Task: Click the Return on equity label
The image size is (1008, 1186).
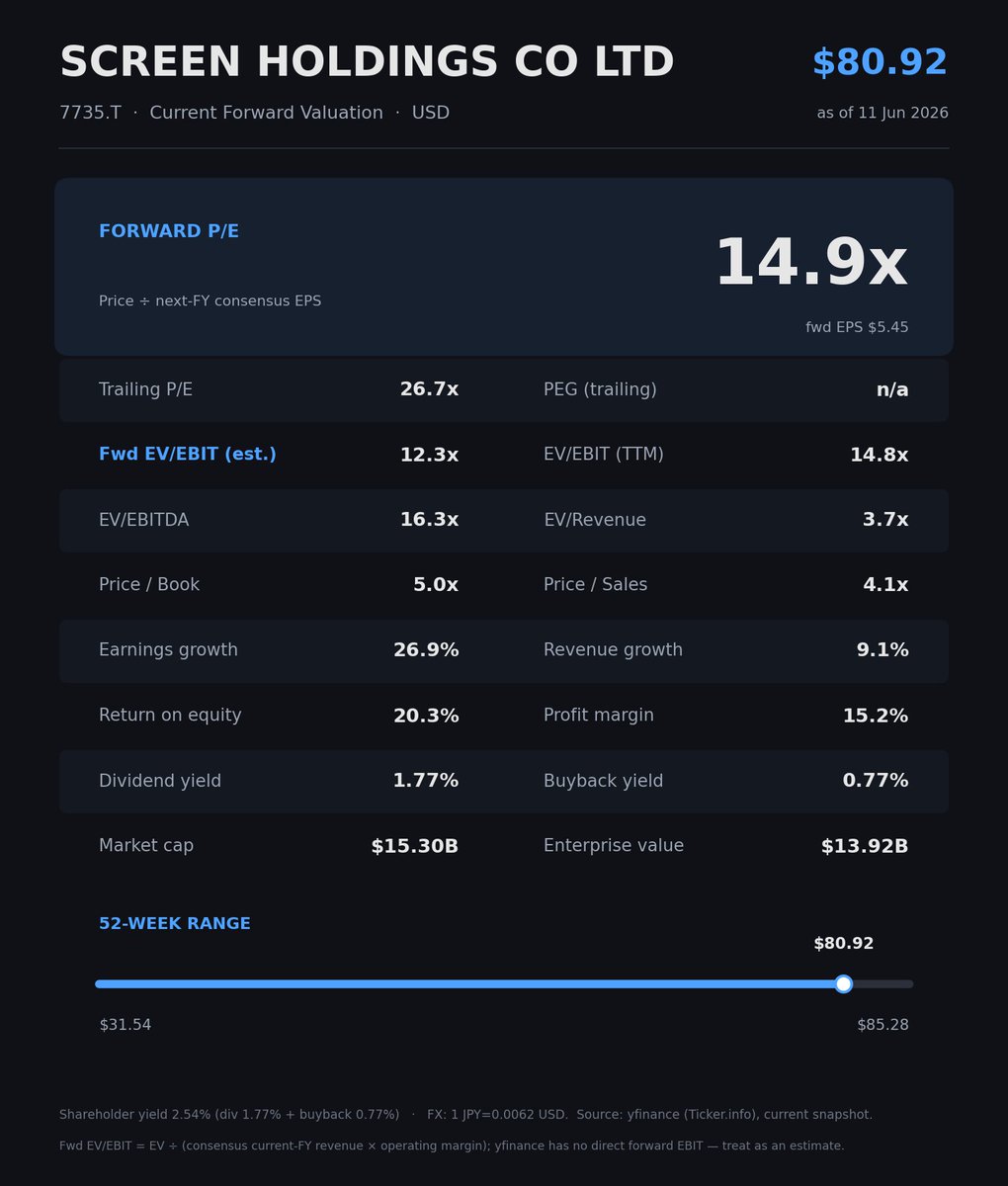Action: [170, 716]
